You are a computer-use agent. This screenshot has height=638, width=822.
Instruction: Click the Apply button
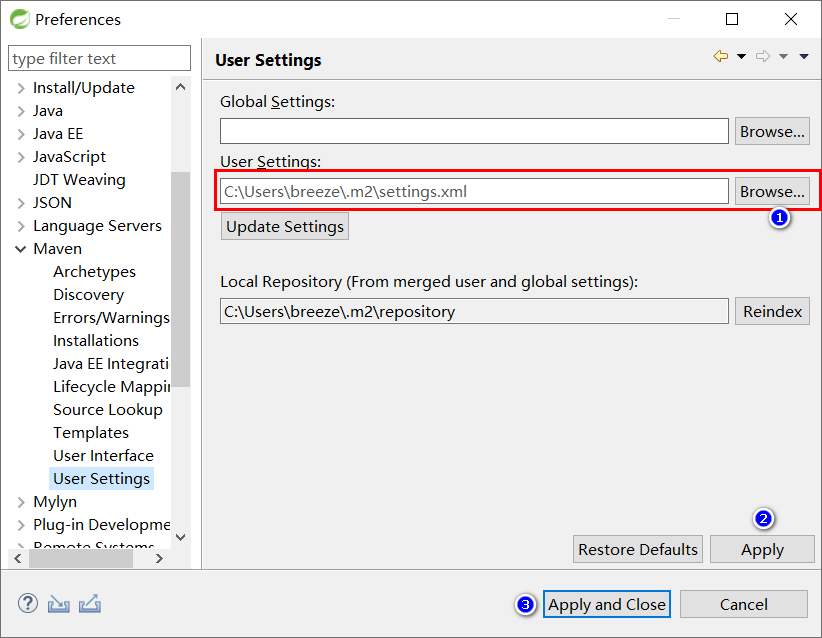pos(762,549)
